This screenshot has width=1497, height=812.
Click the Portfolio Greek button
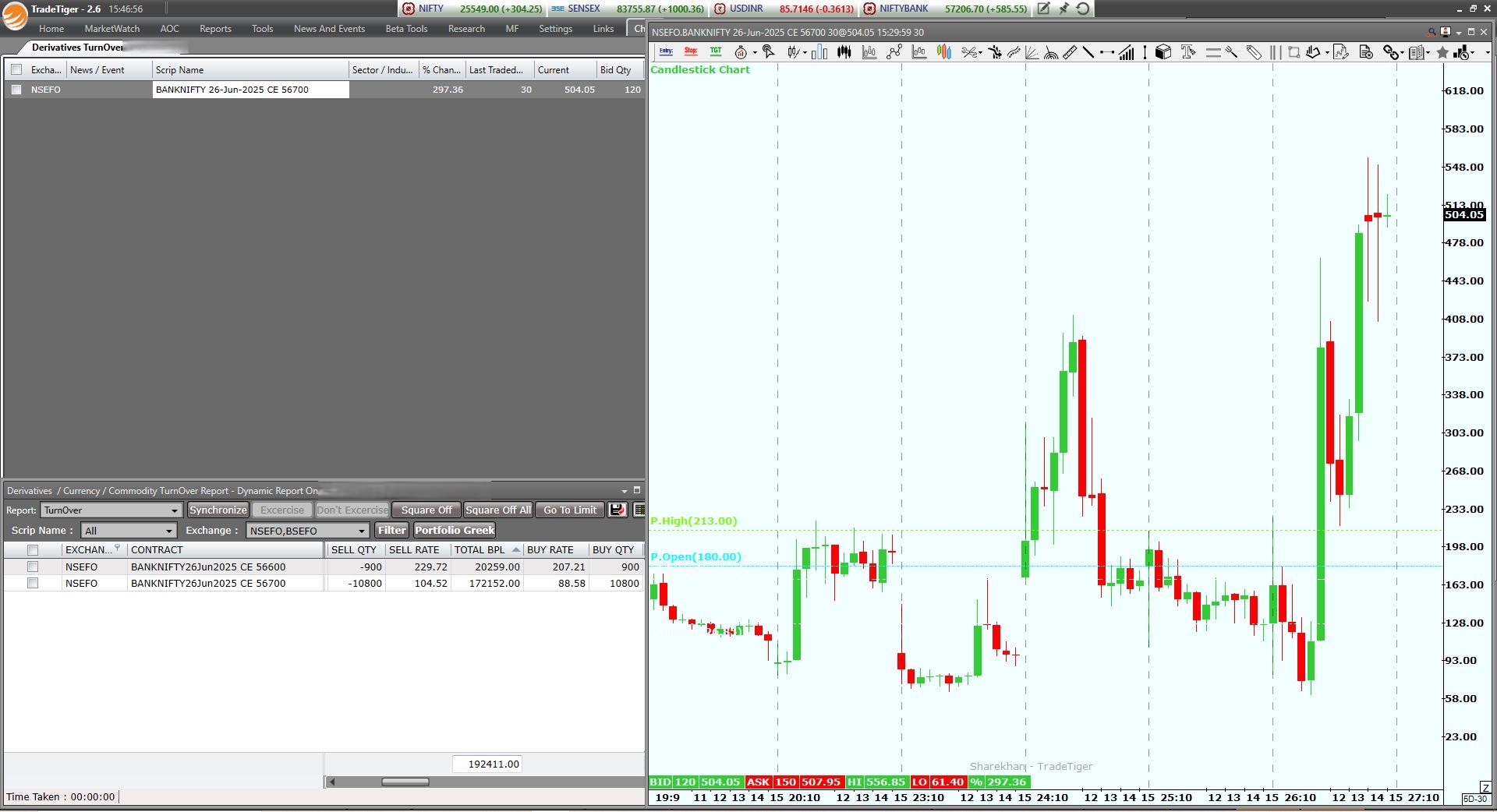(x=455, y=530)
